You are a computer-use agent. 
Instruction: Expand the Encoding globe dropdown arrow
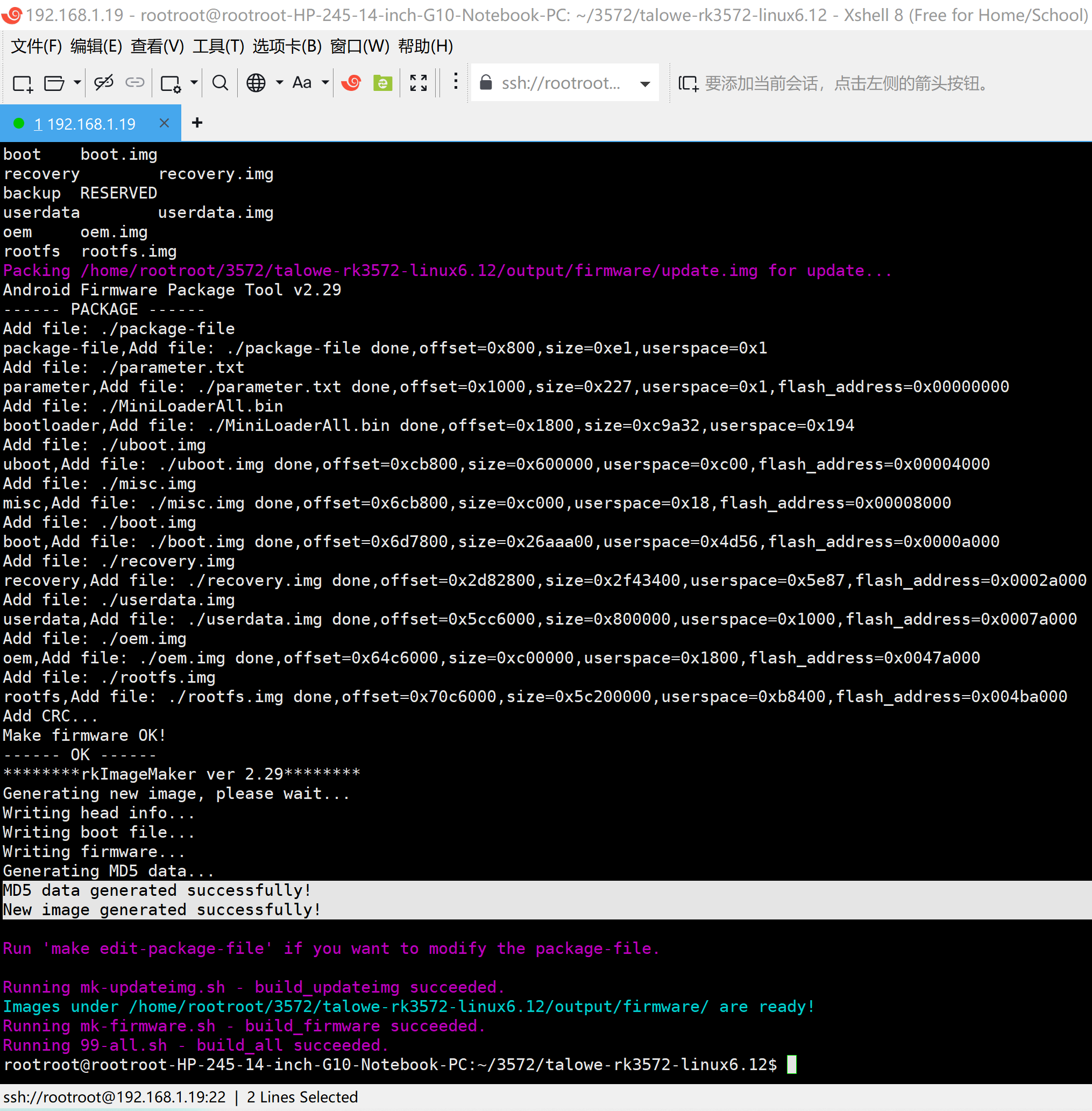[x=279, y=83]
